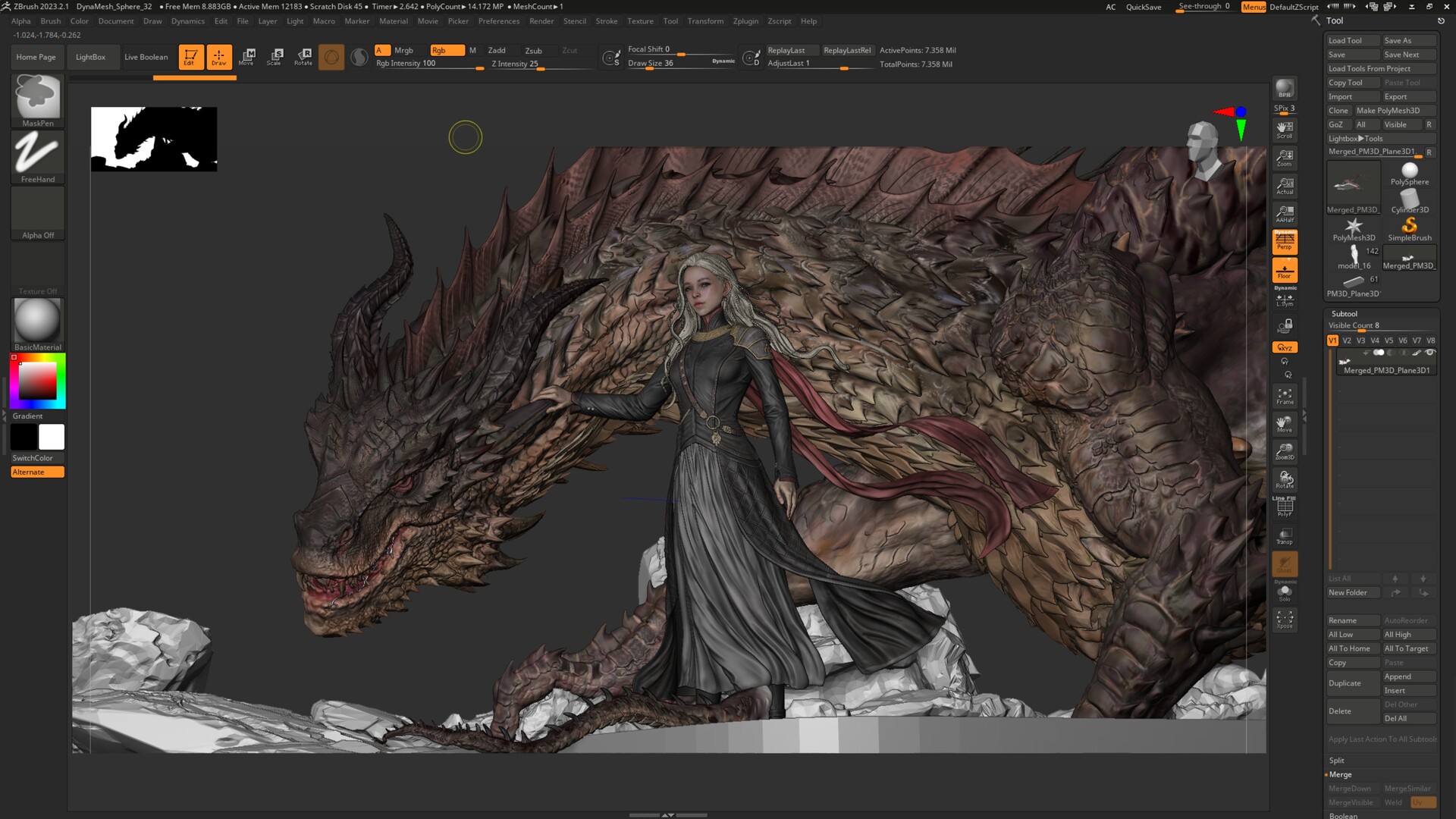Click the BPR render icon
This screenshot has height=819, width=1456.
pos(1284,87)
